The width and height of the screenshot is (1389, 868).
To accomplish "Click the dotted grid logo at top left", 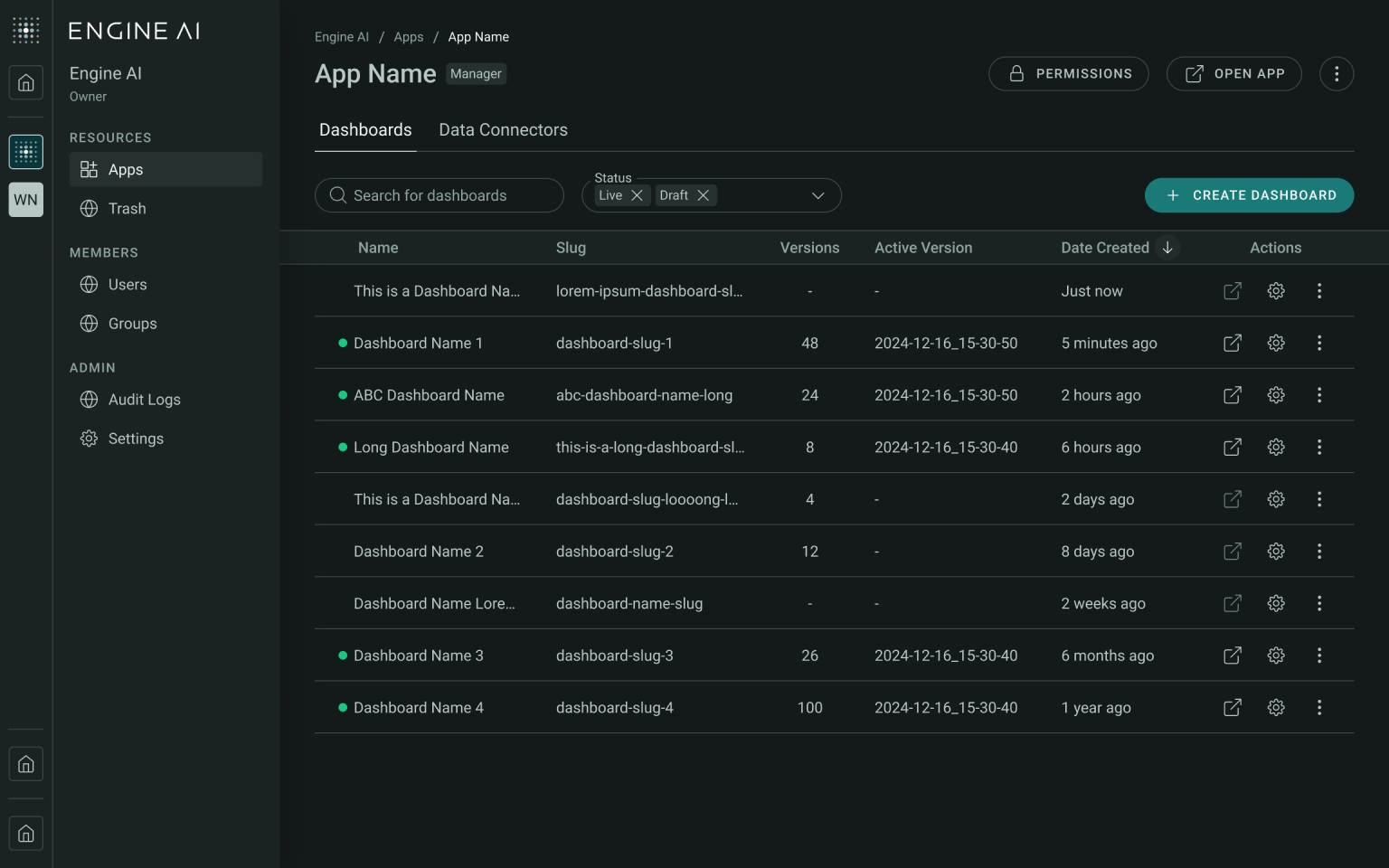I will tap(26, 30).
